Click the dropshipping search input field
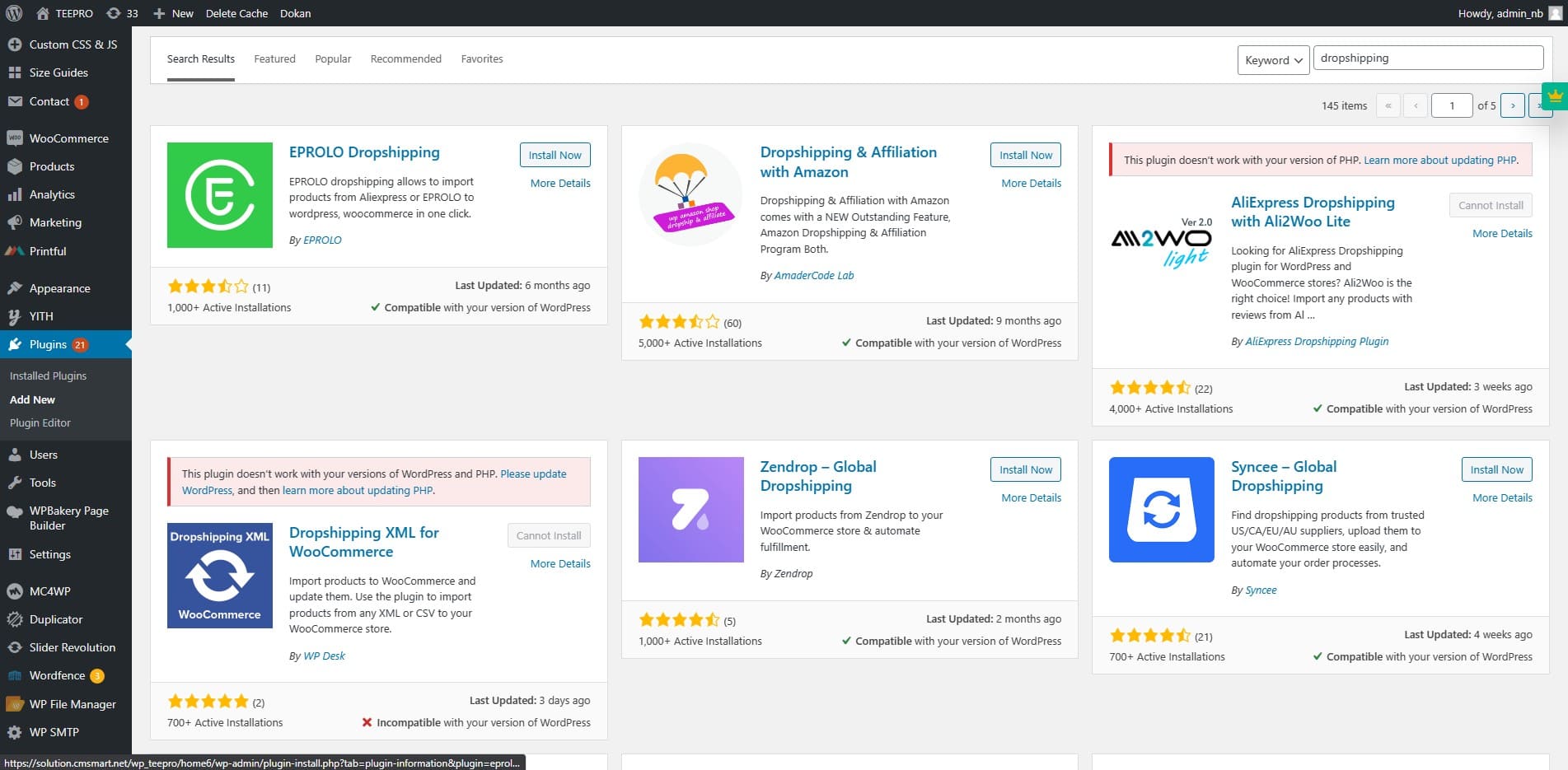 tap(1427, 58)
